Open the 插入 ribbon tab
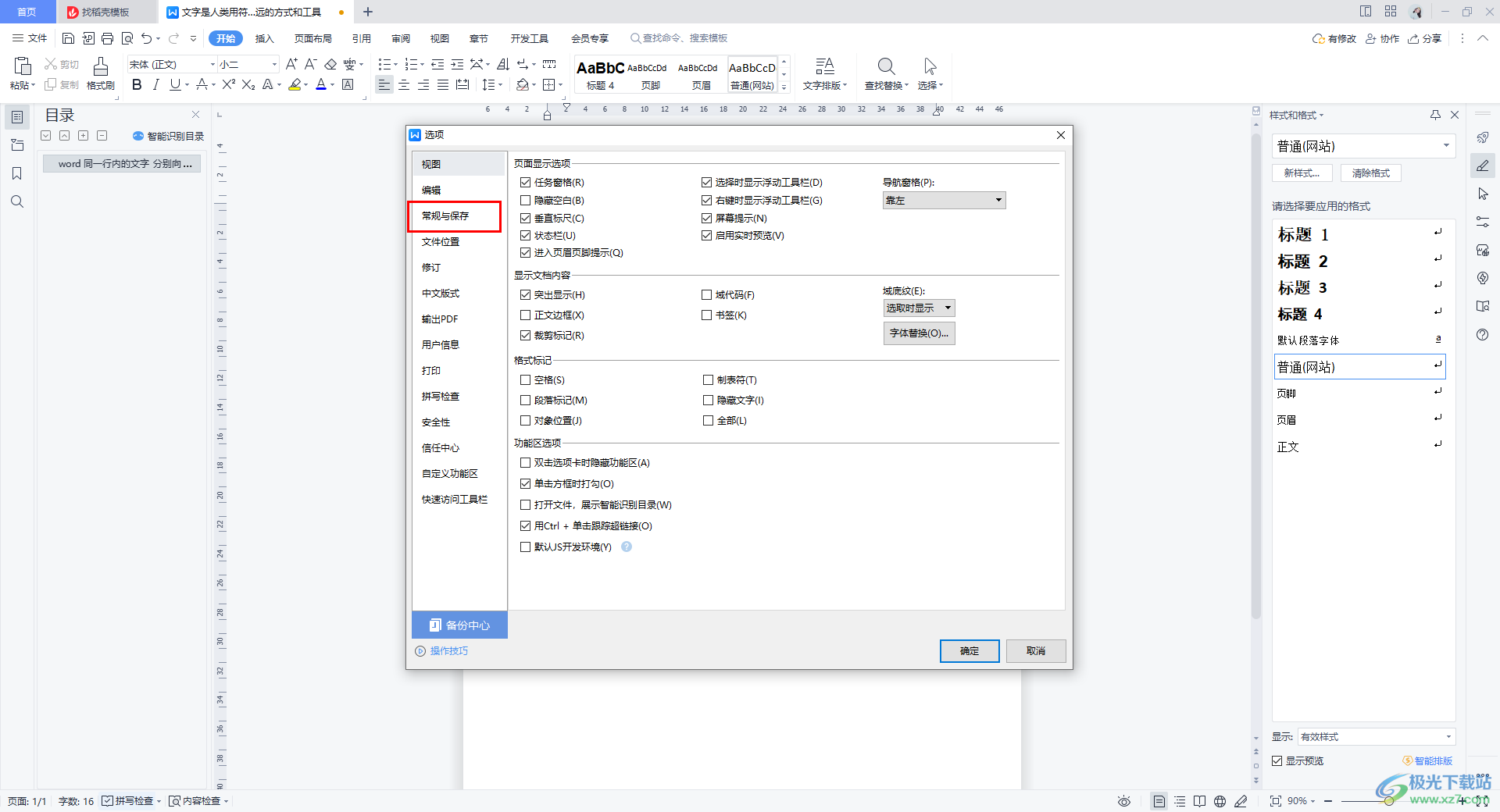The width and height of the screenshot is (1500, 812). (265, 38)
